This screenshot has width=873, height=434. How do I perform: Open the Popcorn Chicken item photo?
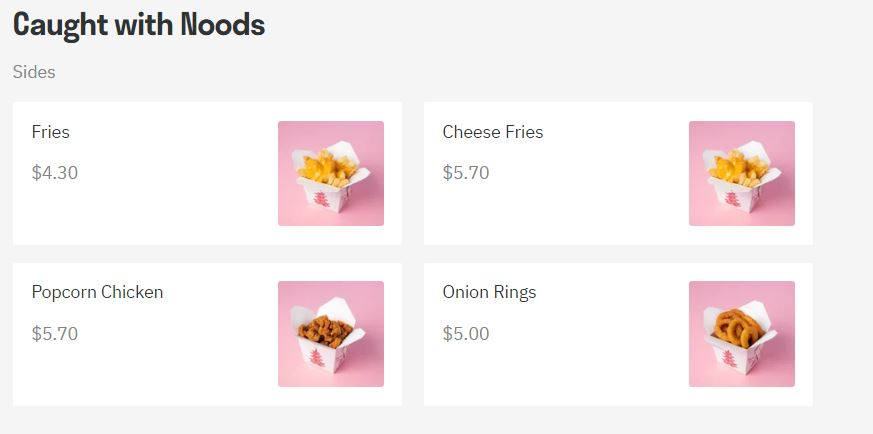(x=330, y=333)
